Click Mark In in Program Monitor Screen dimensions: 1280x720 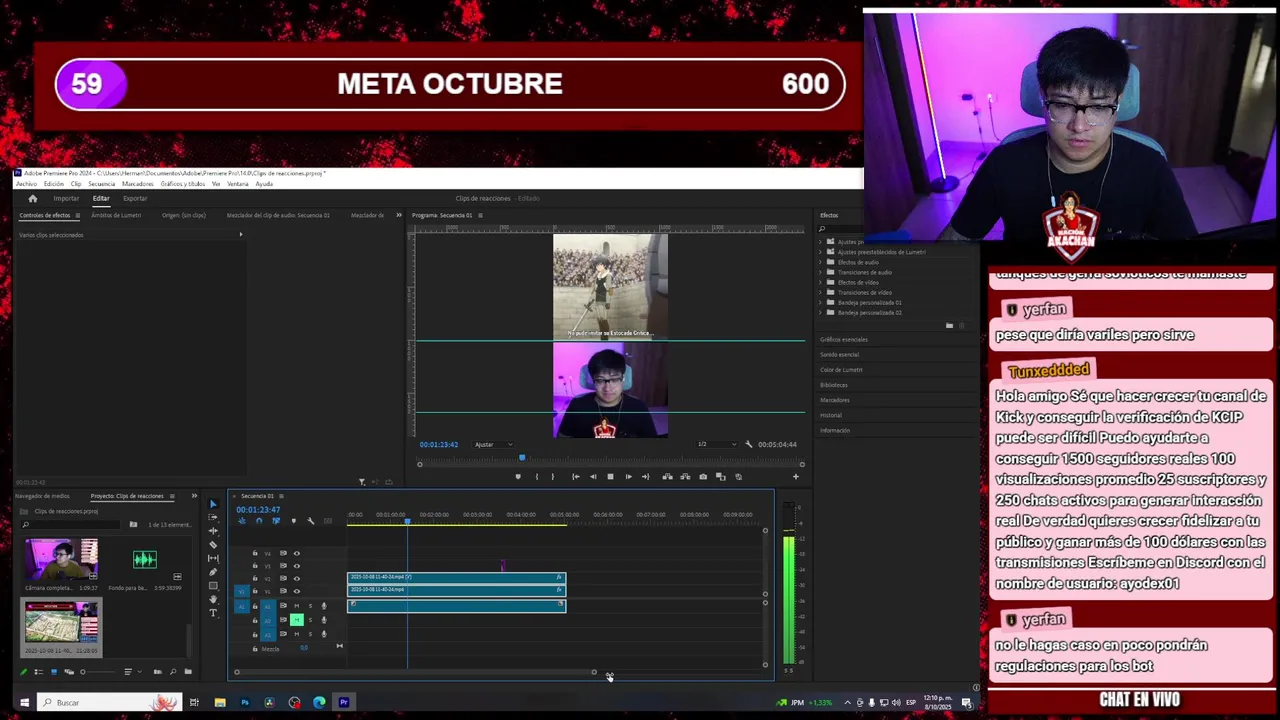(537, 477)
